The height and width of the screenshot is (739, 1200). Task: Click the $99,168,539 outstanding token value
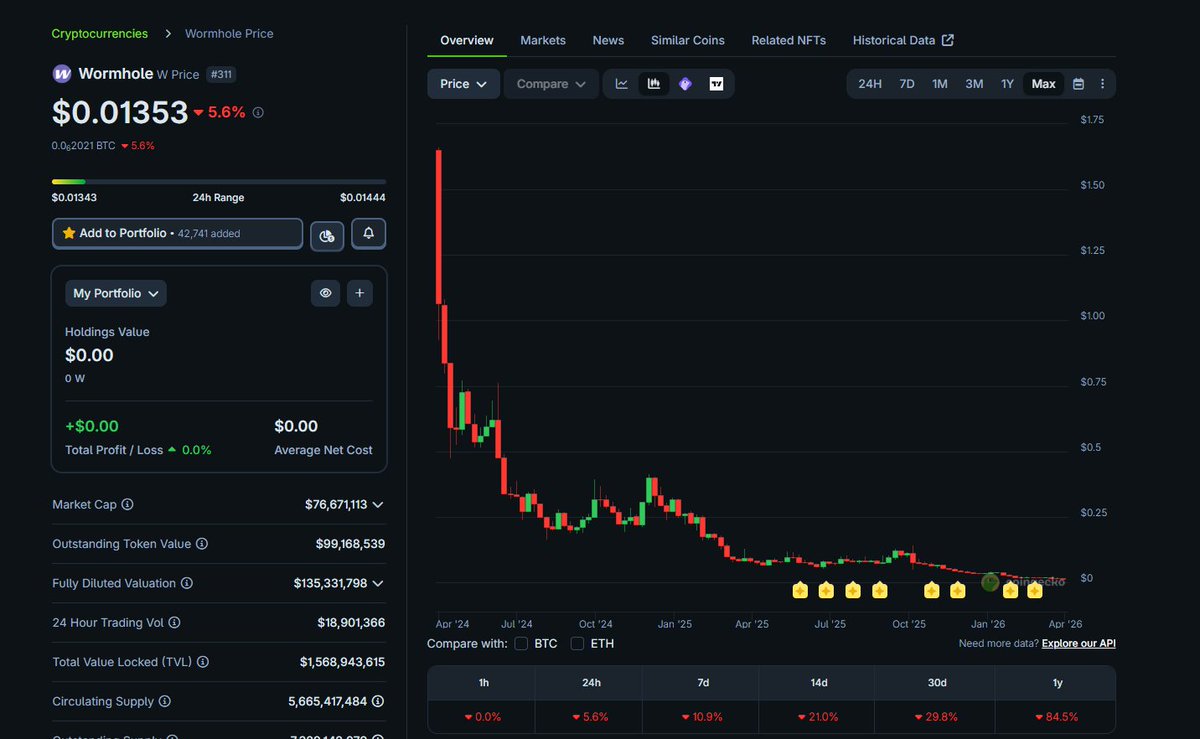tap(350, 544)
